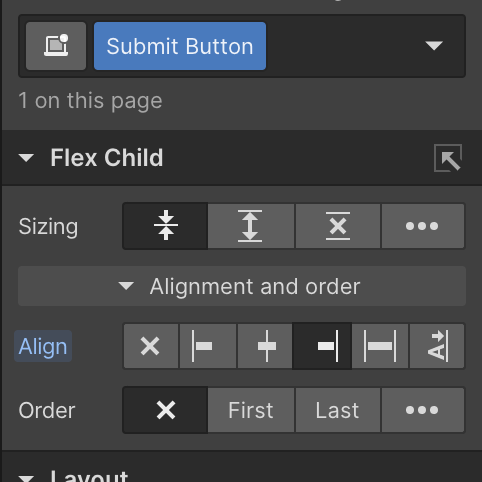The height and width of the screenshot is (482, 482).
Task: Set align self to stretch
Action: click(x=380, y=346)
